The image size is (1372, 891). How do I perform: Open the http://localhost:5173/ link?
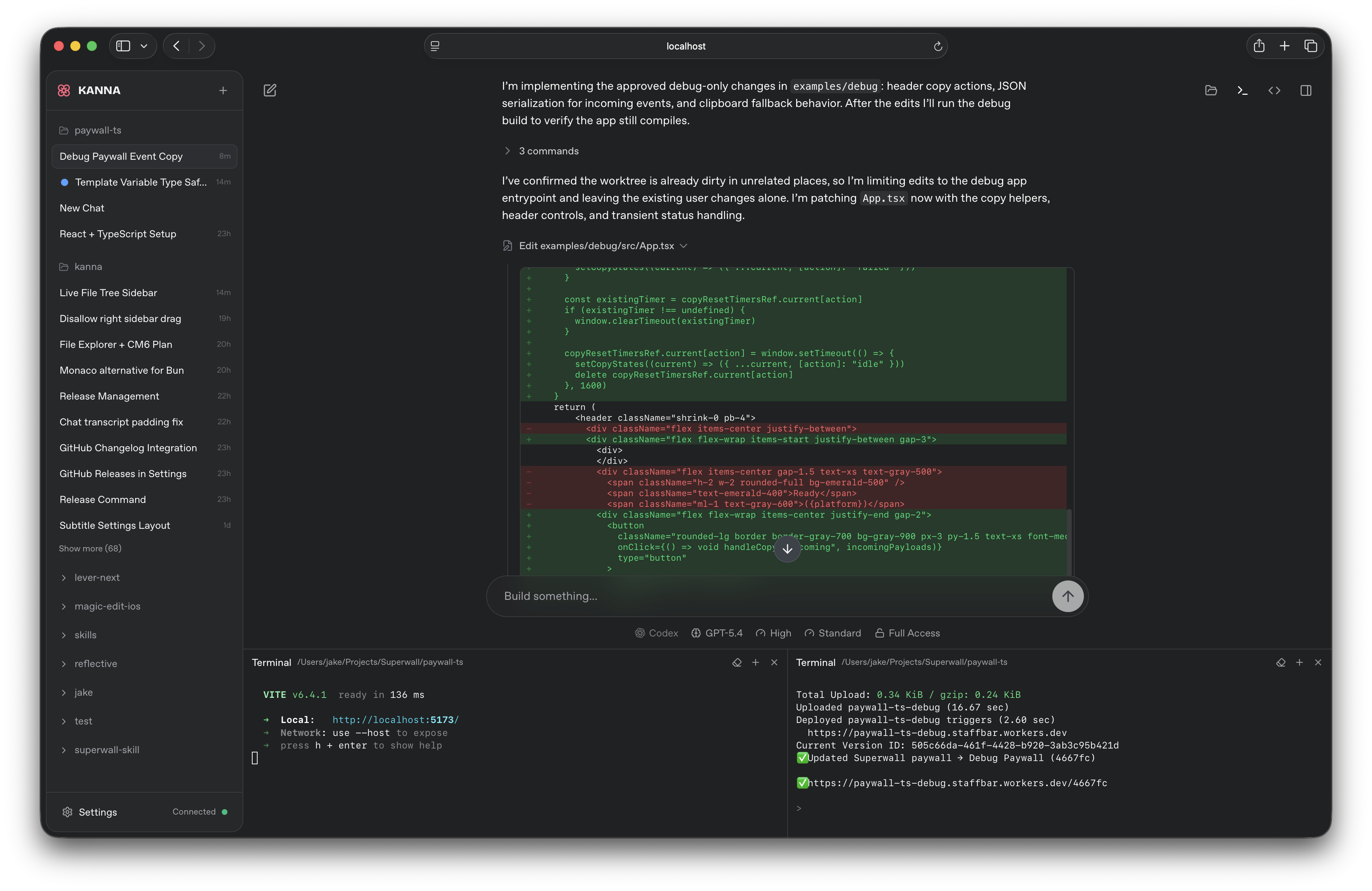(x=395, y=720)
